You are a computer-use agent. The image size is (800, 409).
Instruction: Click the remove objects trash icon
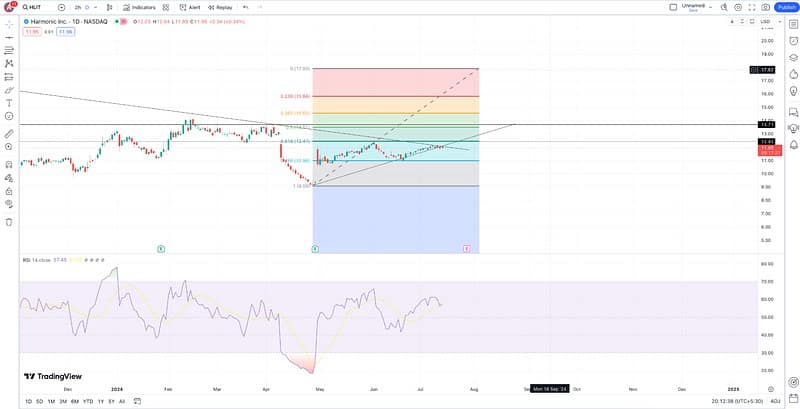9,222
